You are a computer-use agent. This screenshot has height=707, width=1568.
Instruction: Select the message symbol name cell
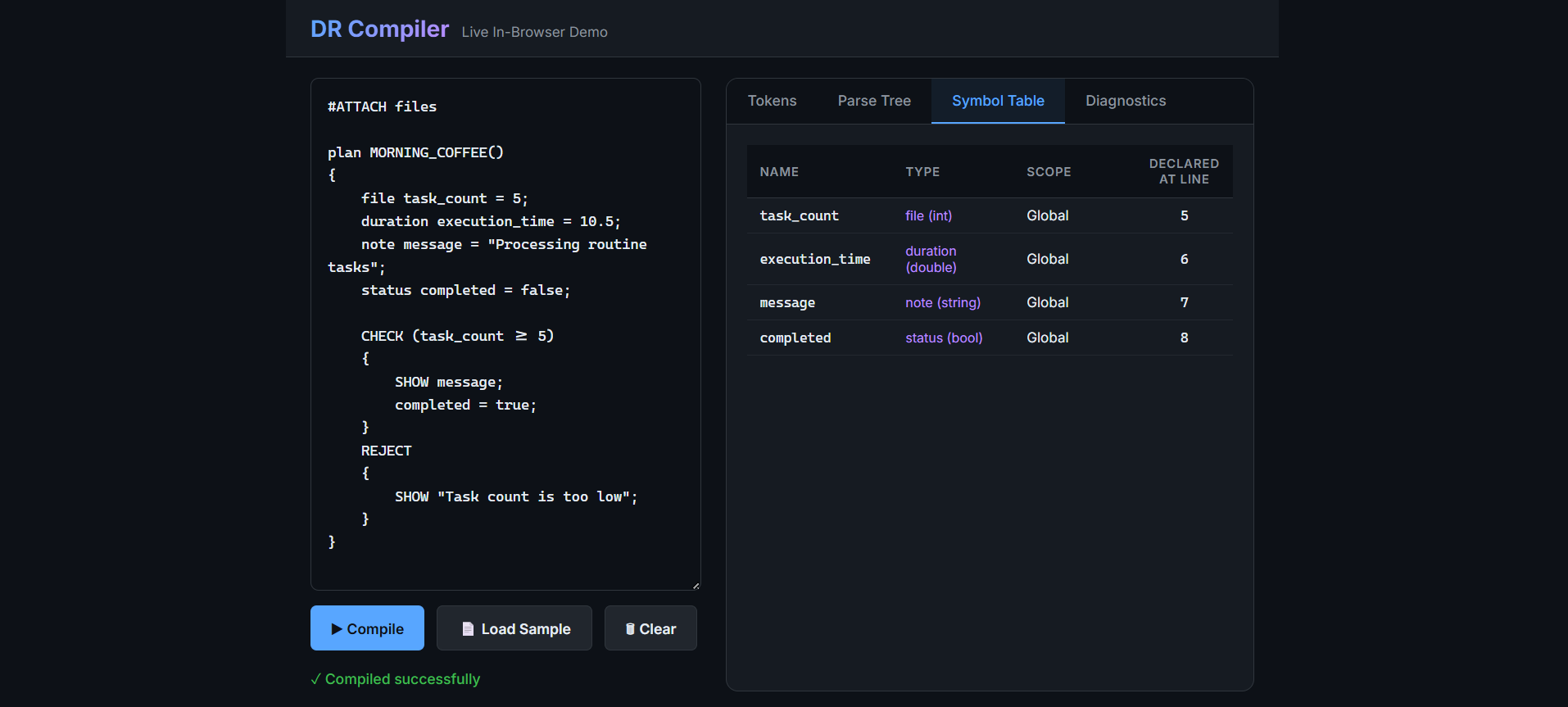click(787, 302)
